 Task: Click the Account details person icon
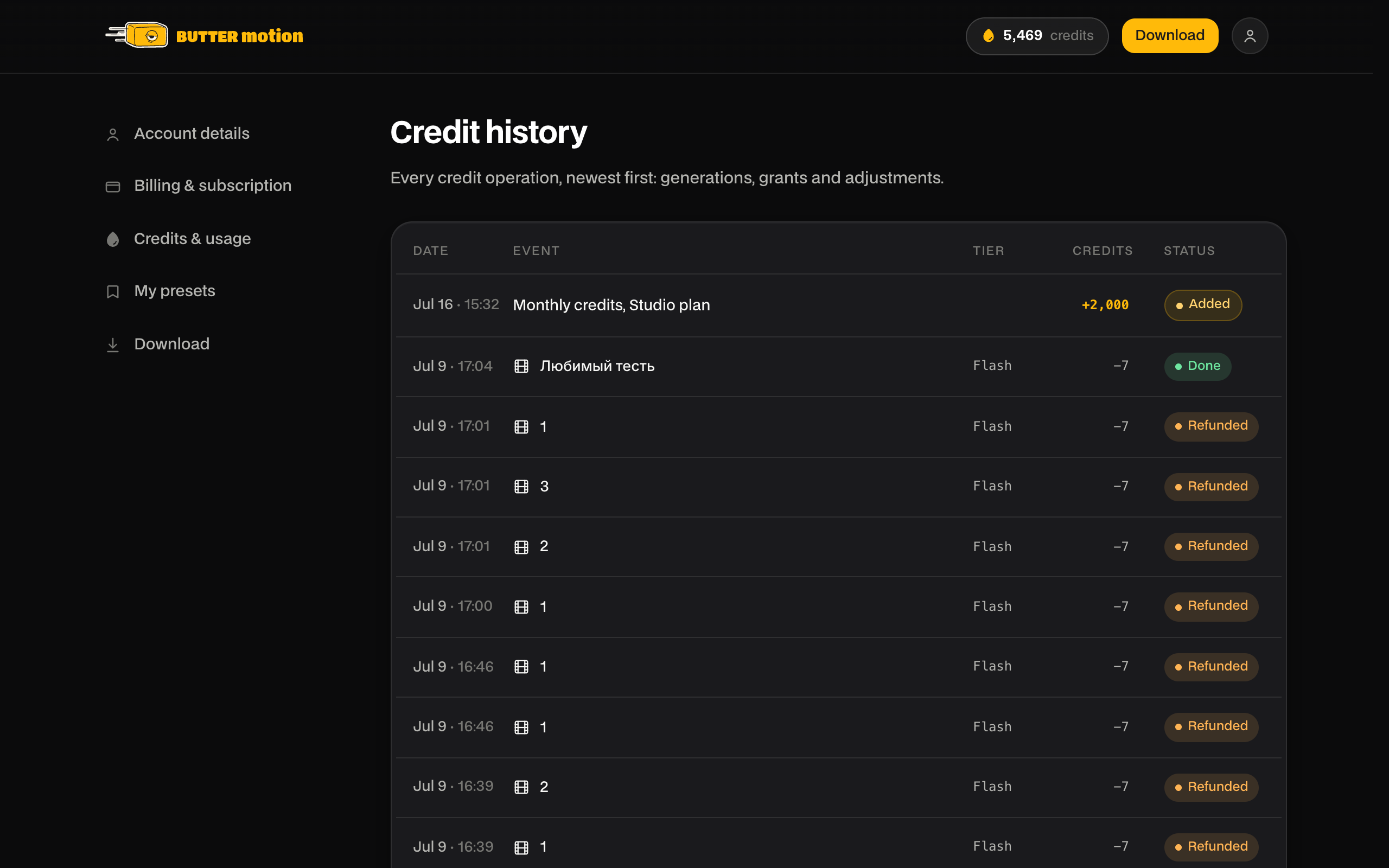(x=113, y=135)
